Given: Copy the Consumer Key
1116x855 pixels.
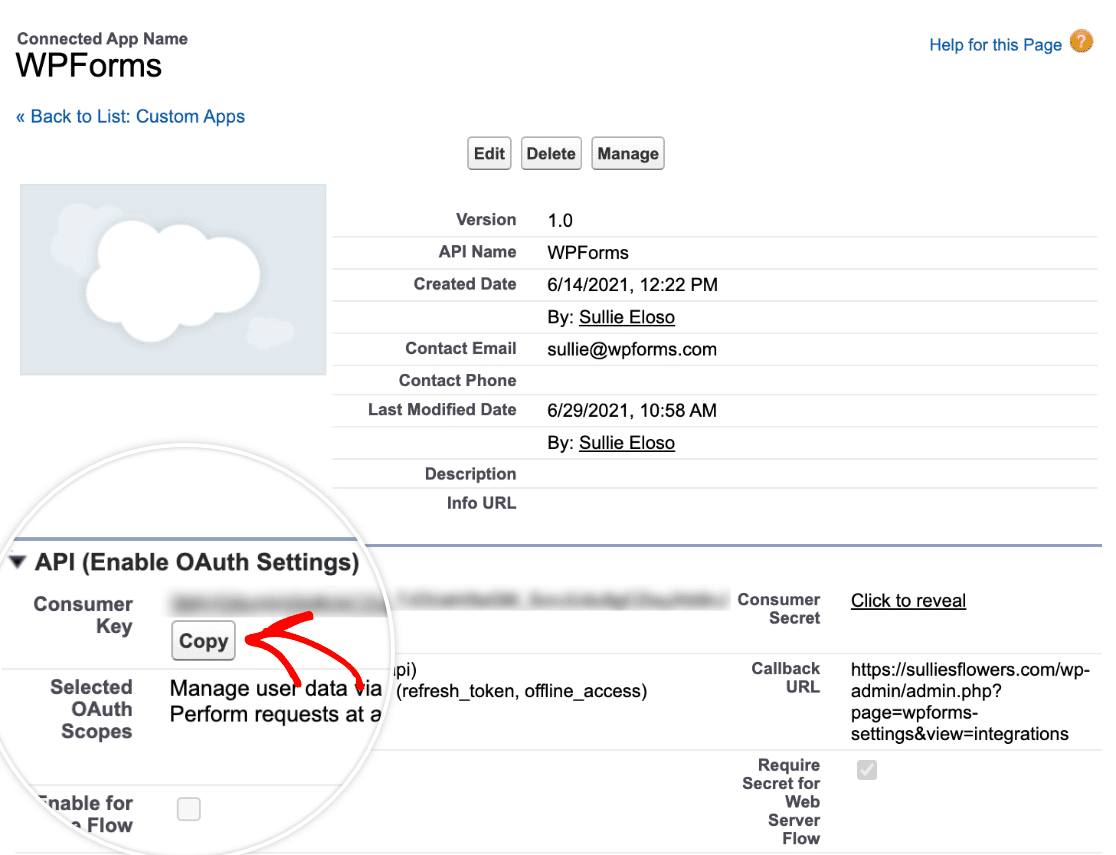Looking at the screenshot, I should (204, 641).
